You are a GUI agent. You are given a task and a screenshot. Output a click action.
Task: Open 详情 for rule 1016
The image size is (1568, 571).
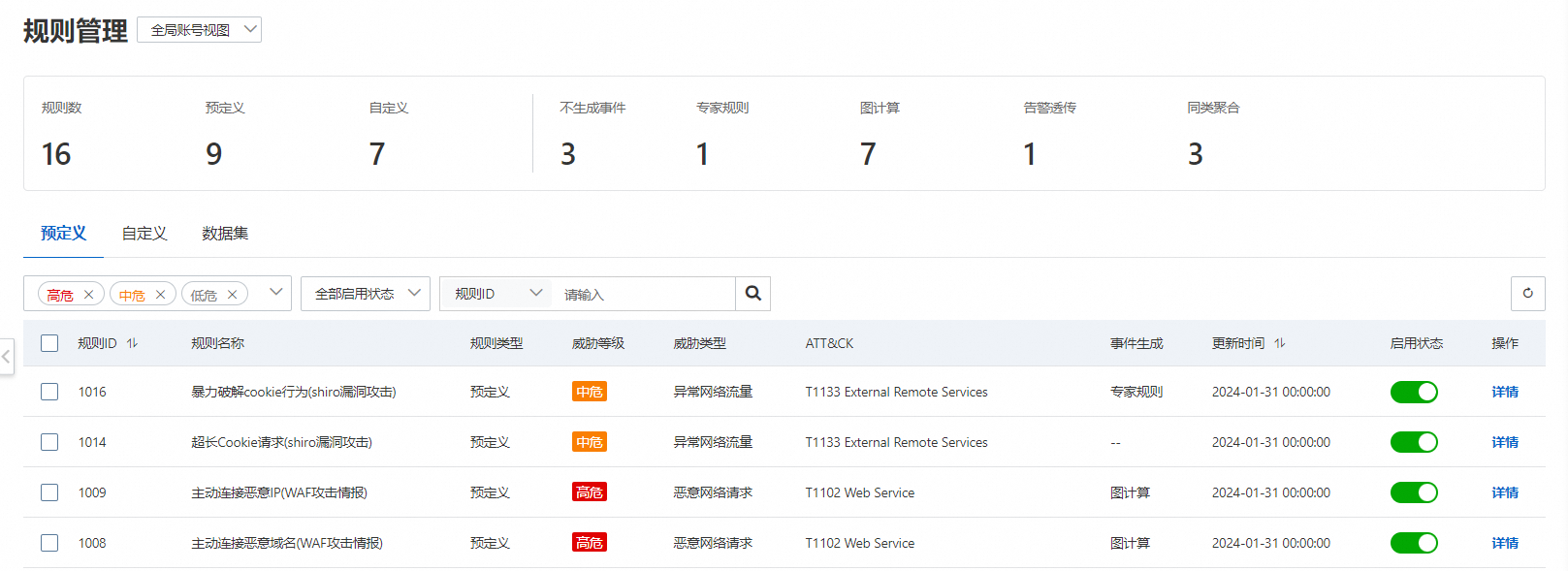(x=1505, y=392)
